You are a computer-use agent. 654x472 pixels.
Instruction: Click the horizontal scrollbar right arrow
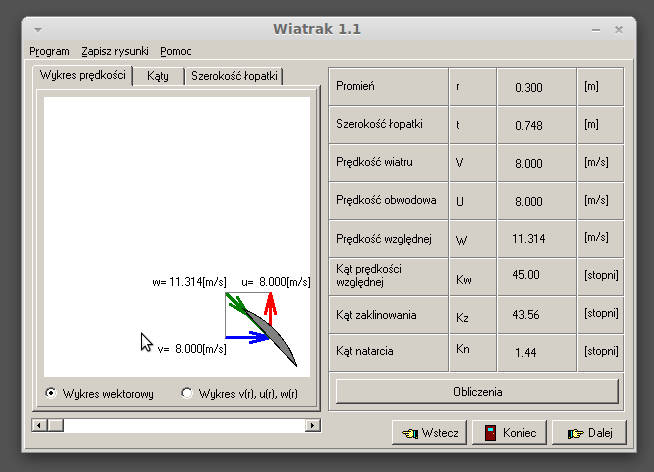click(312, 425)
